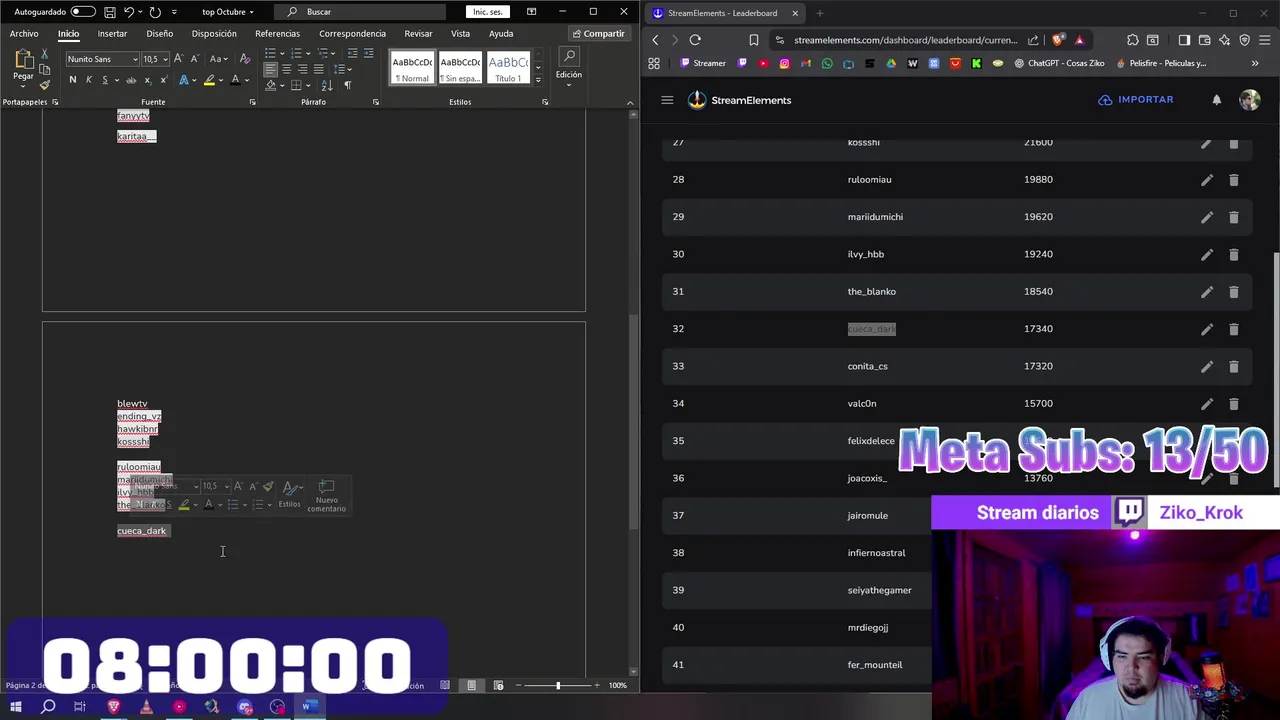Increase font size with the larger A
The width and height of the screenshot is (1280, 720).
tap(179, 59)
